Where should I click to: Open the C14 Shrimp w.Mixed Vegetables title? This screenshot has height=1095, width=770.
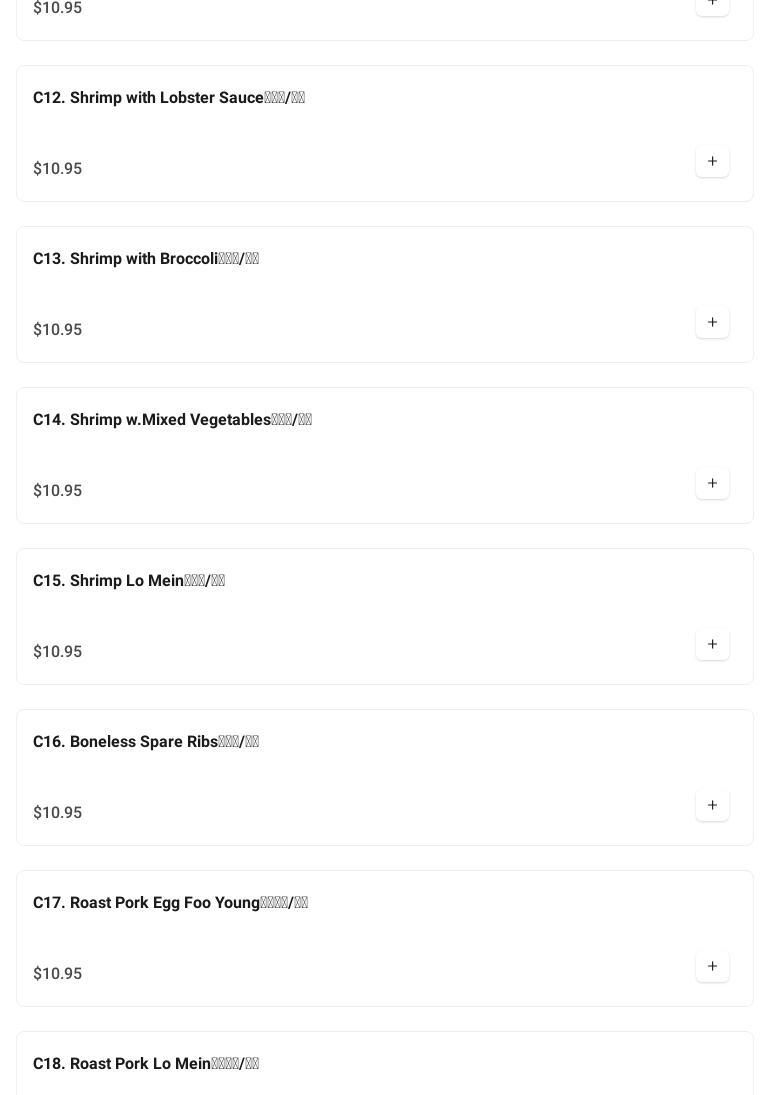[x=172, y=420]
